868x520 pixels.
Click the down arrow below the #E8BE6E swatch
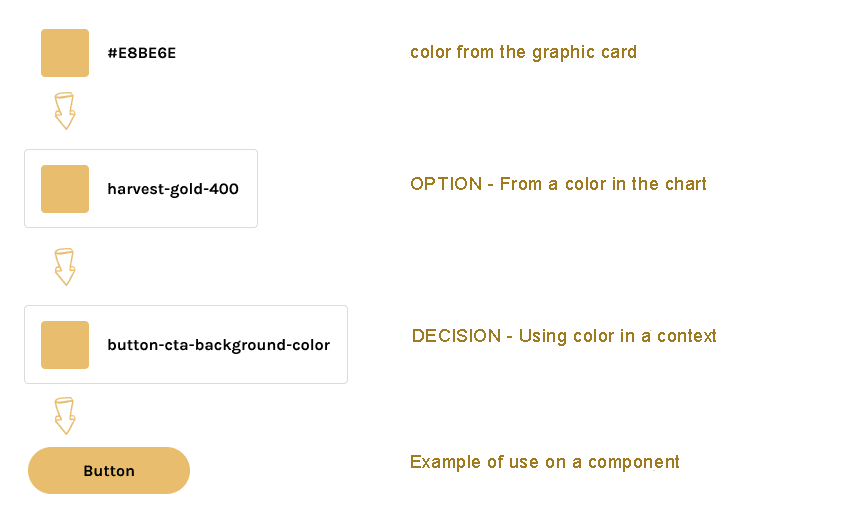click(x=65, y=111)
